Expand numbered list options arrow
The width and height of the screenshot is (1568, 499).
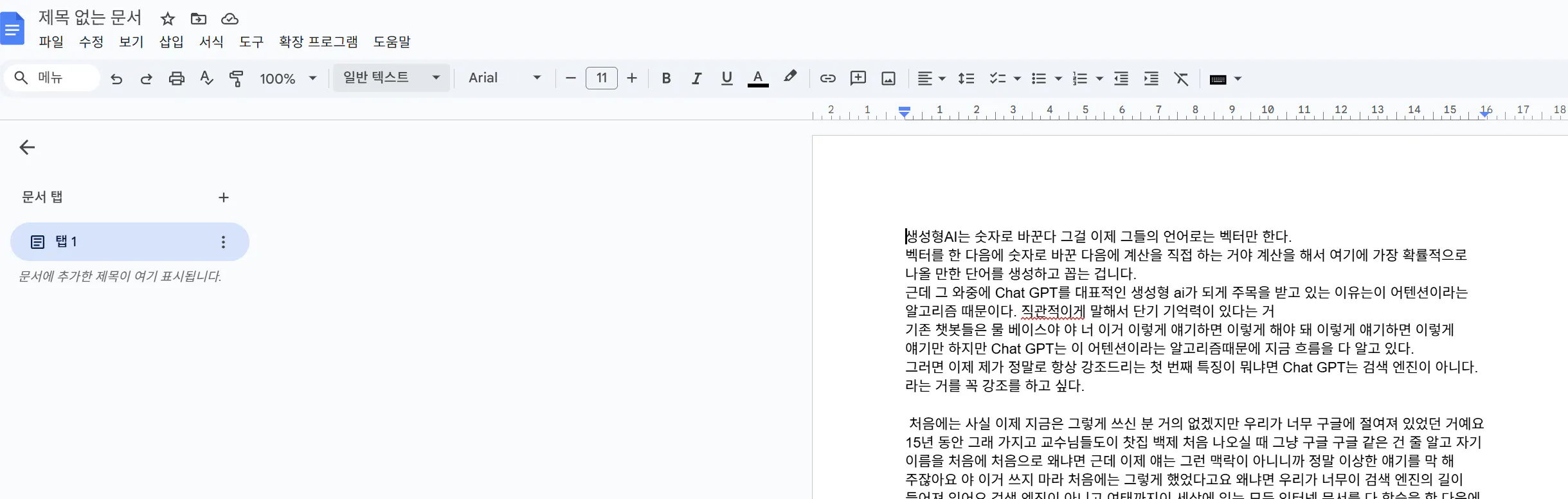click(x=1099, y=79)
